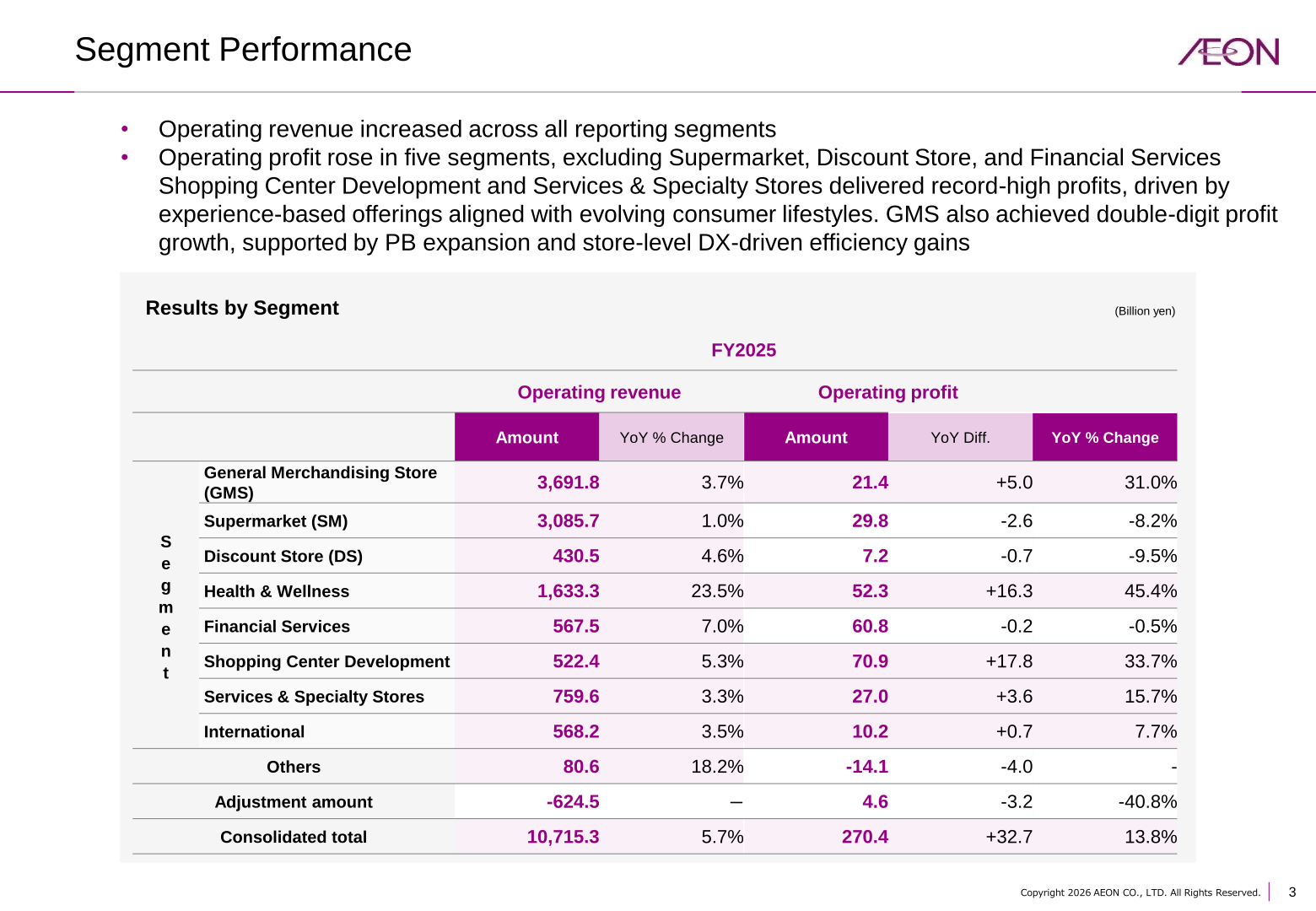Select the 'FY2025' header
Screen dimensions: 1316x911
(x=743, y=350)
